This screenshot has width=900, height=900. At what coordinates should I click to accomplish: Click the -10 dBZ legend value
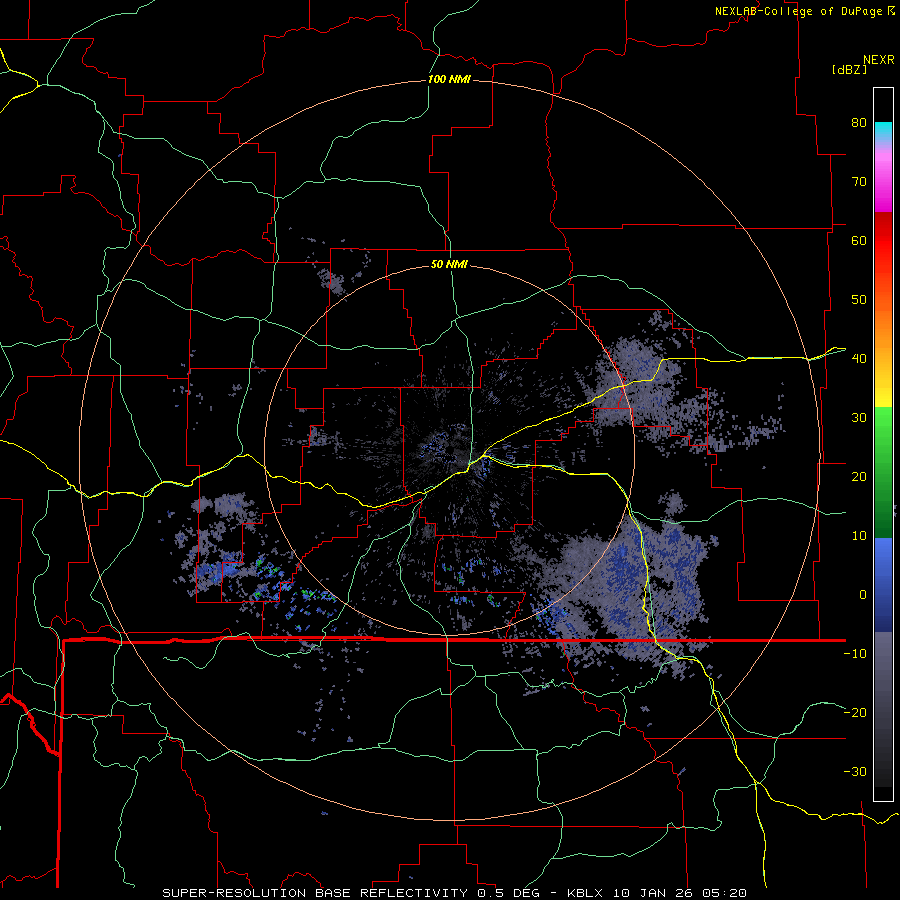(855, 654)
